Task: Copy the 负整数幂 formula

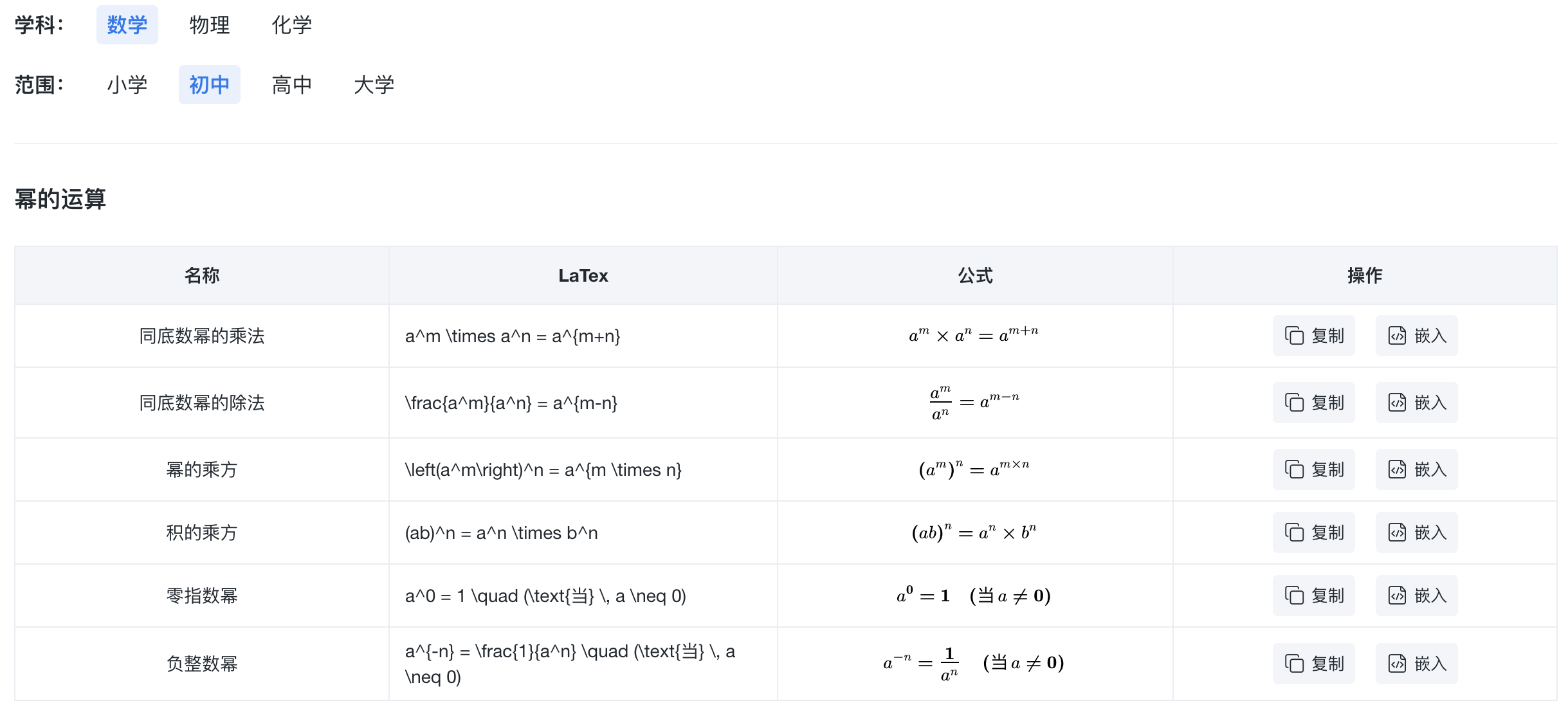Action: pos(1313,664)
